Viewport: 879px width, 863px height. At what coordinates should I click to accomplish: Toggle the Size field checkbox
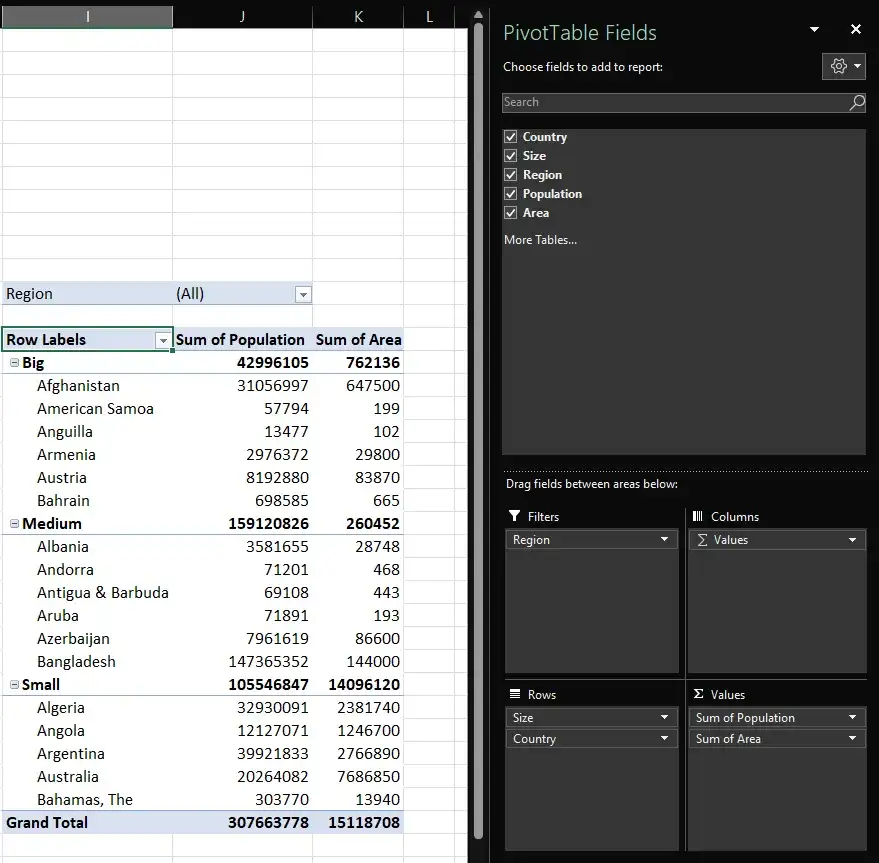[x=511, y=156]
